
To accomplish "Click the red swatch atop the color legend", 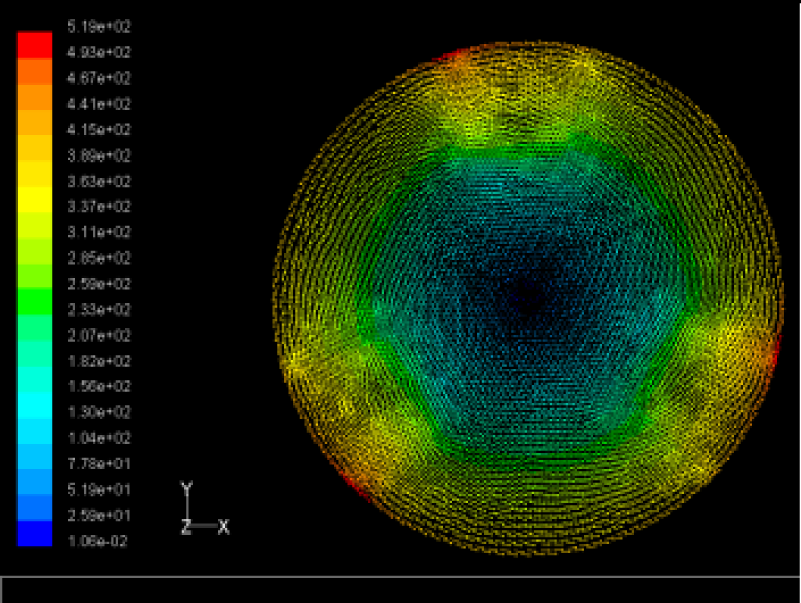I will click(x=33, y=44).
